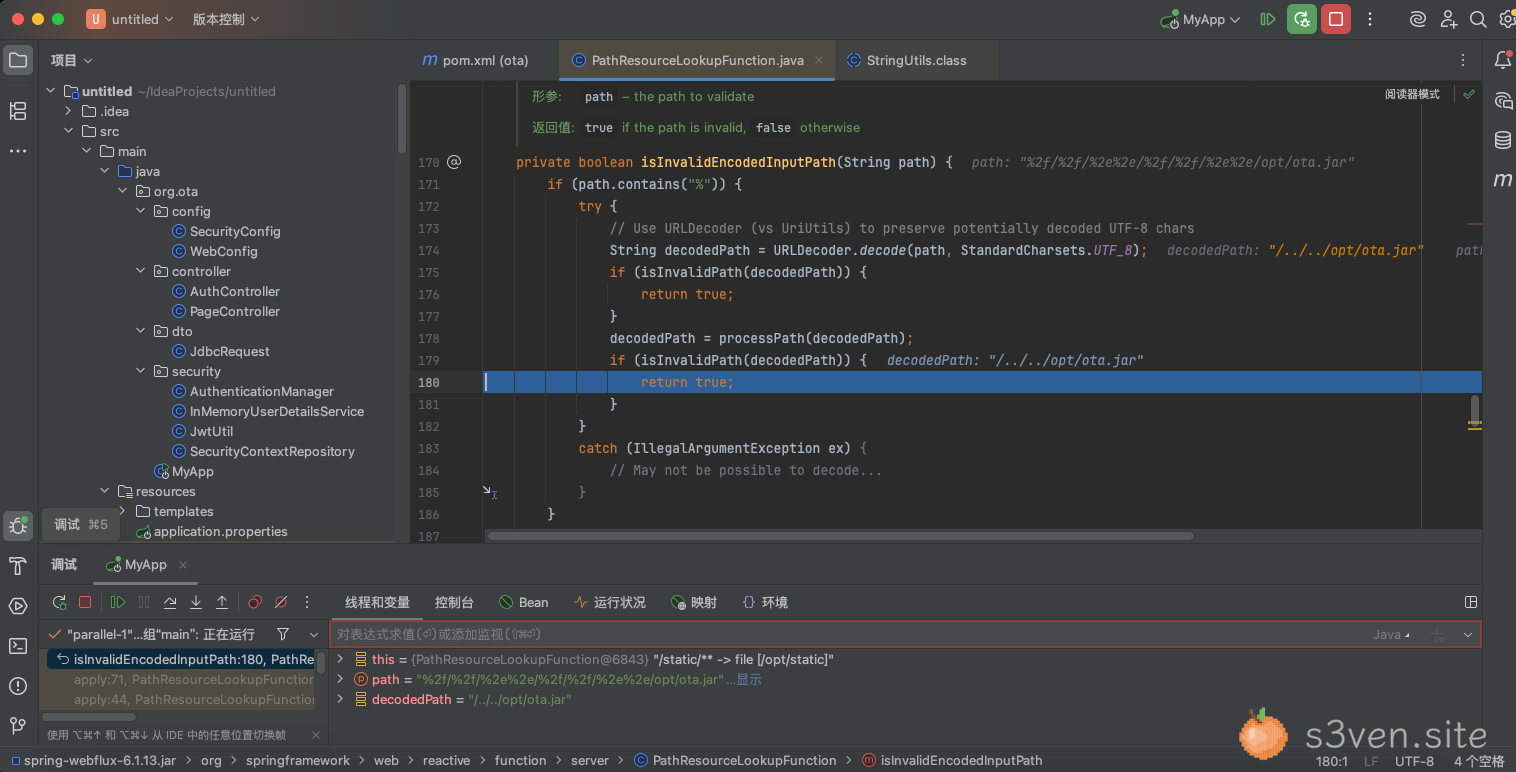Click the red Stop button in title bar
The image size is (1516, 772).
click(1335, 19)
